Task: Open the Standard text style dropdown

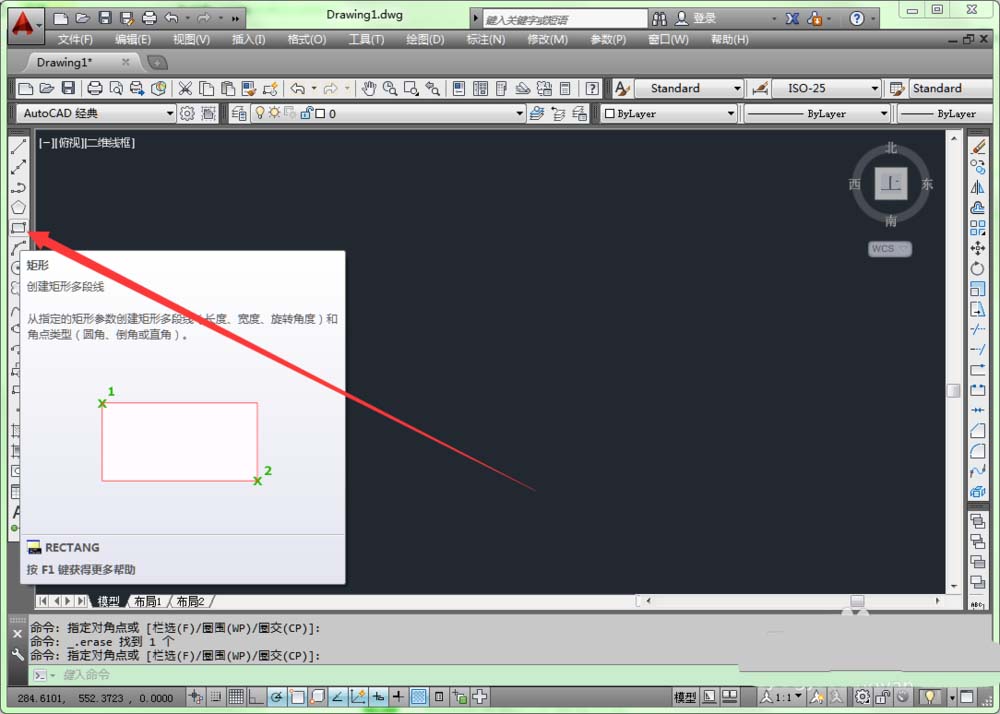Action: [689, 88]
